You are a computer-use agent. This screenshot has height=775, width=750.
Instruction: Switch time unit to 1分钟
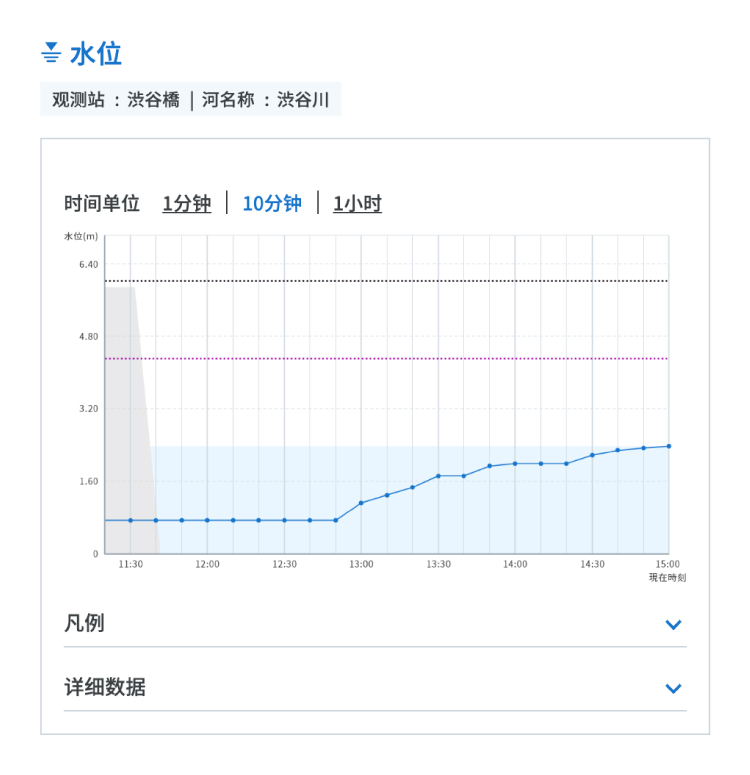pyautogui.click(x=187, y=204)
